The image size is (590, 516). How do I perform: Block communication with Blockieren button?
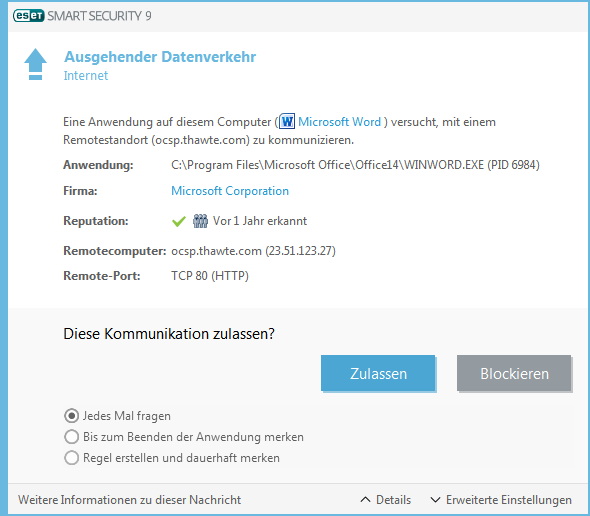(514, 373)
